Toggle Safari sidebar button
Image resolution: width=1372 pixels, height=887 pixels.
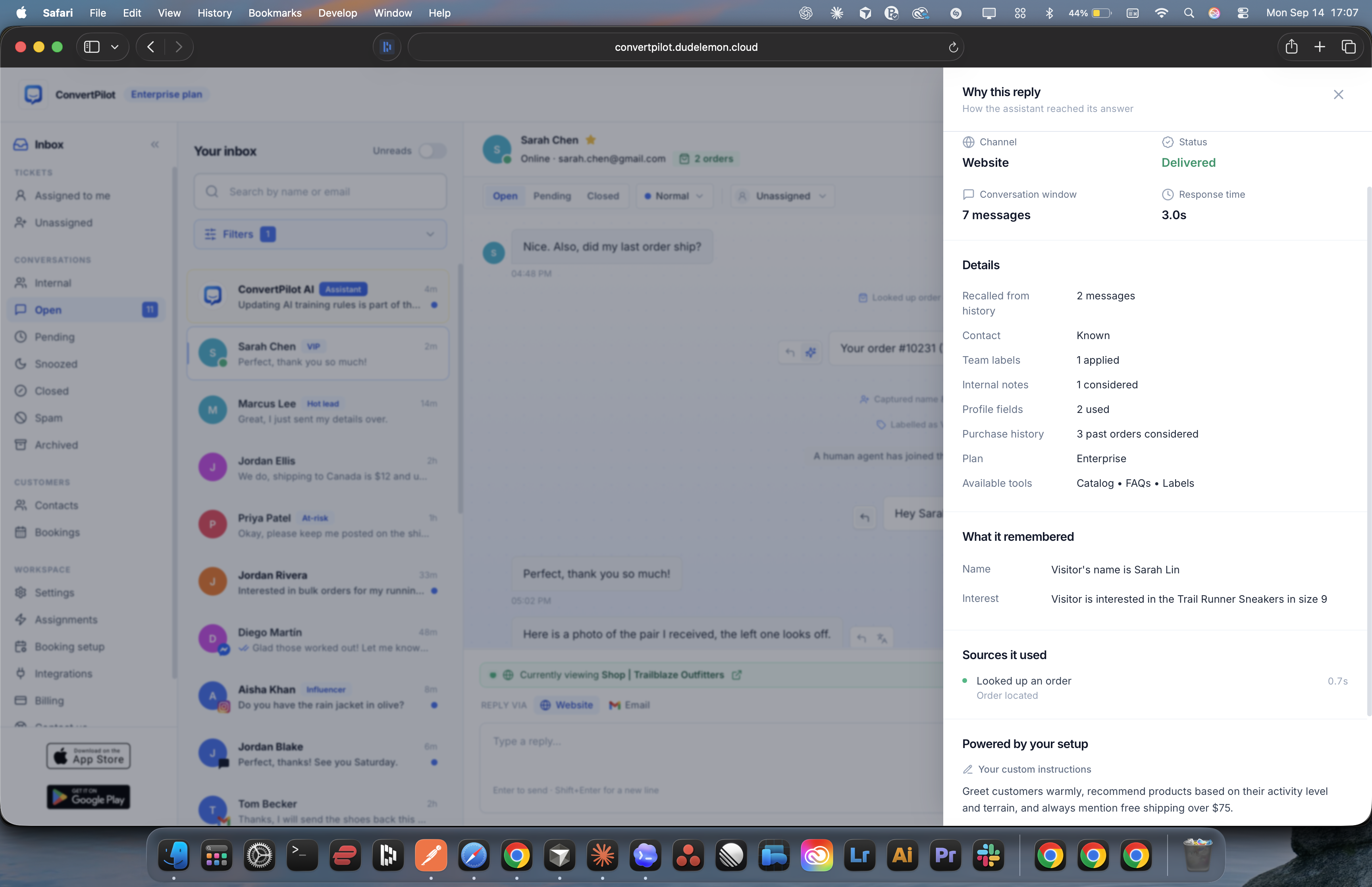pyautogui.click(x=92, y=47)
